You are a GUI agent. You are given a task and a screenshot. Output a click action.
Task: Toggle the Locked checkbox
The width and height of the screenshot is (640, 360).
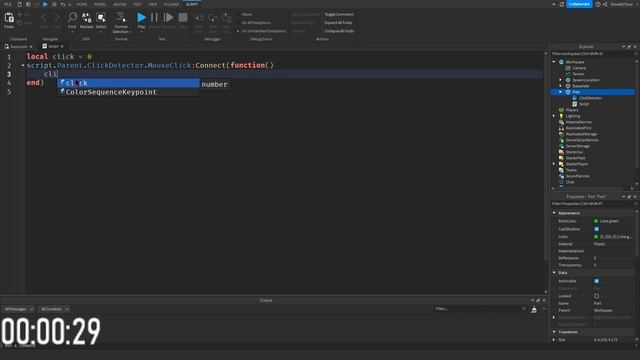click(596, 296)
